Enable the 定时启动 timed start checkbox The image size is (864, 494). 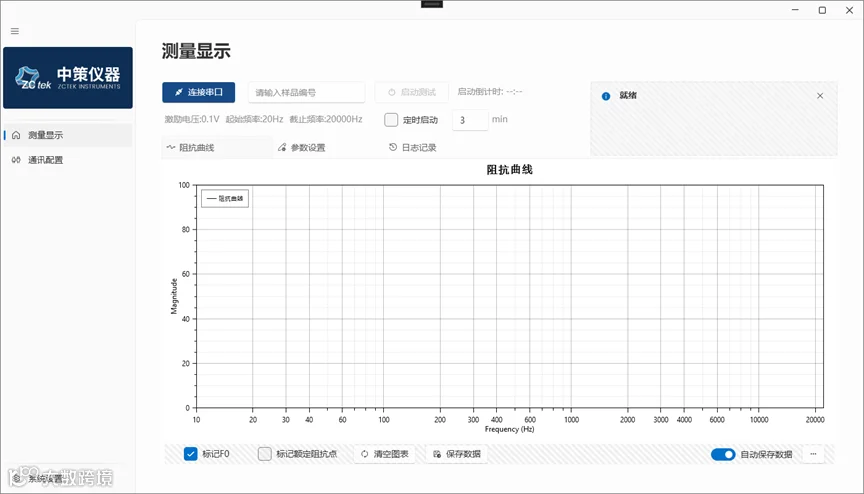391,120
